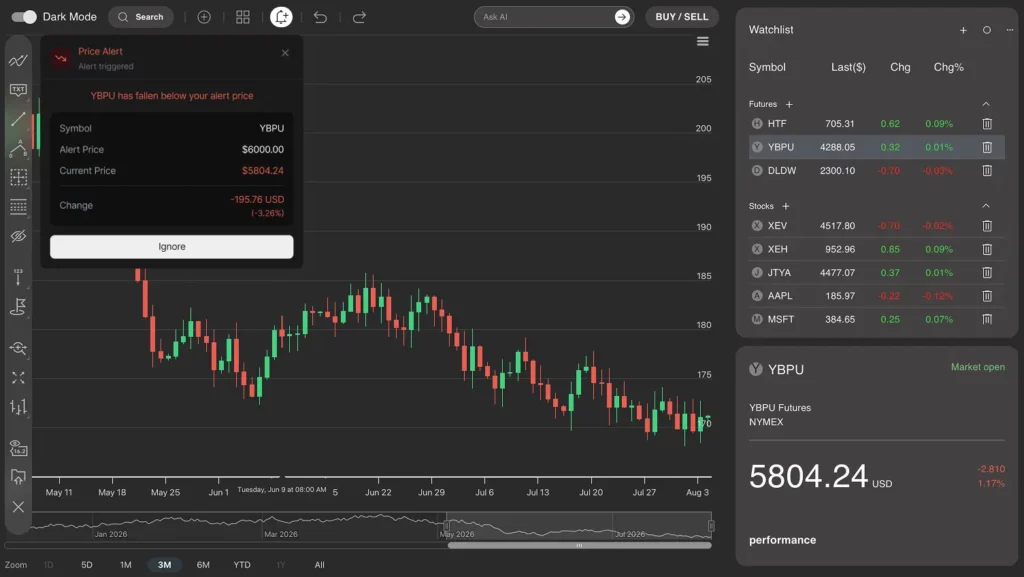
Task: Delete HTF from the watchlist with trash icon
Action: click(987, 123)
